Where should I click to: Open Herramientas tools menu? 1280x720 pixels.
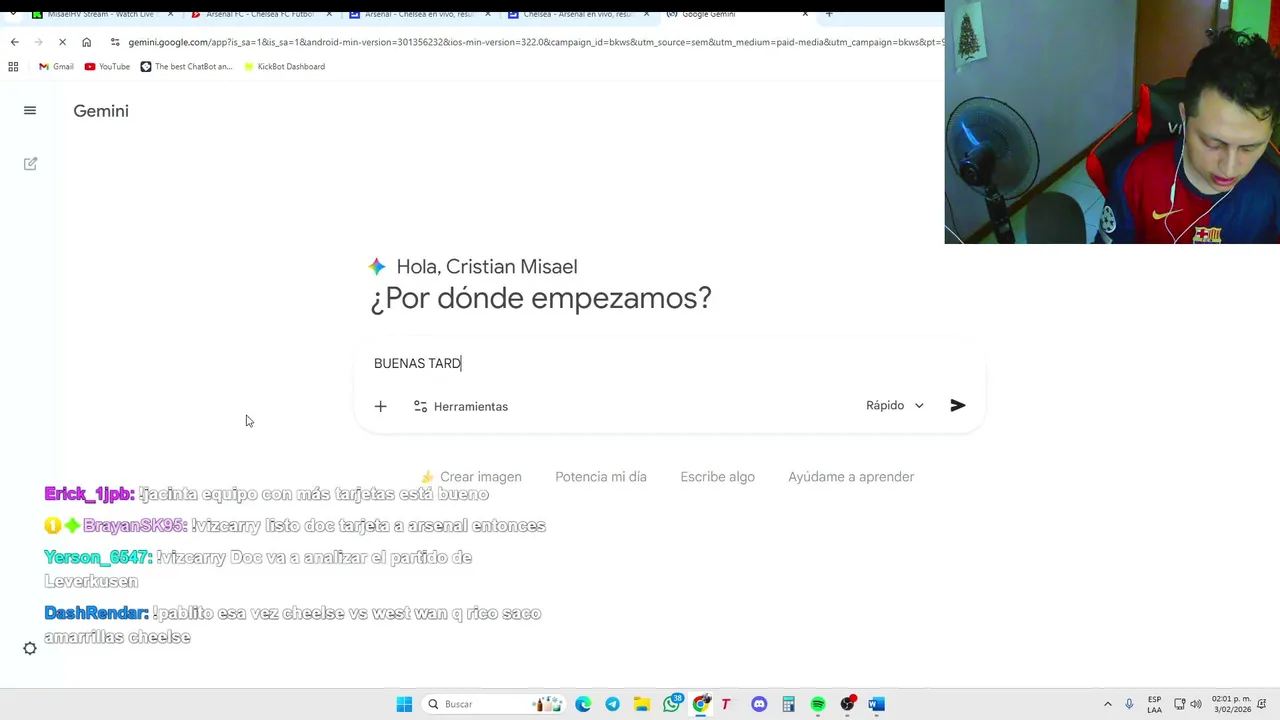pos(461,406)
